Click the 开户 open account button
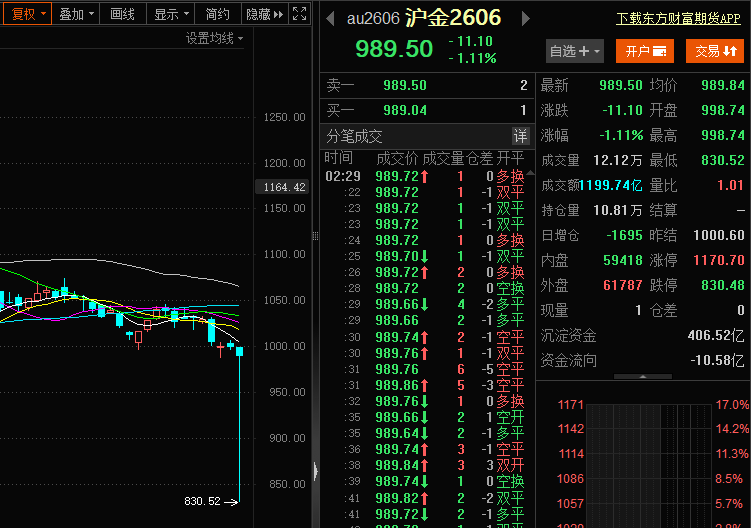Screen dimensions: 751x528 click(645, 51)
